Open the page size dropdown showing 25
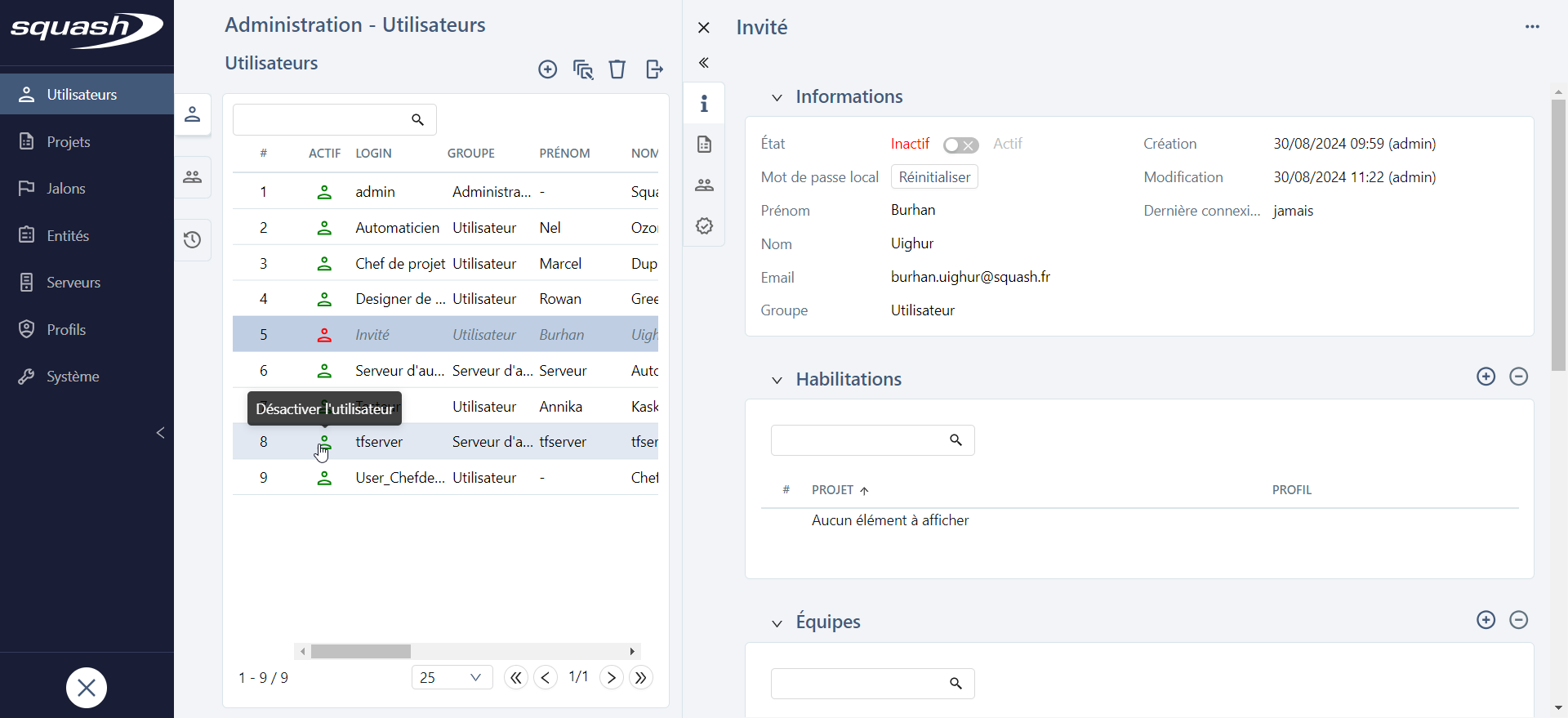This screenshot has height=718, width=1568. (452, 677)
